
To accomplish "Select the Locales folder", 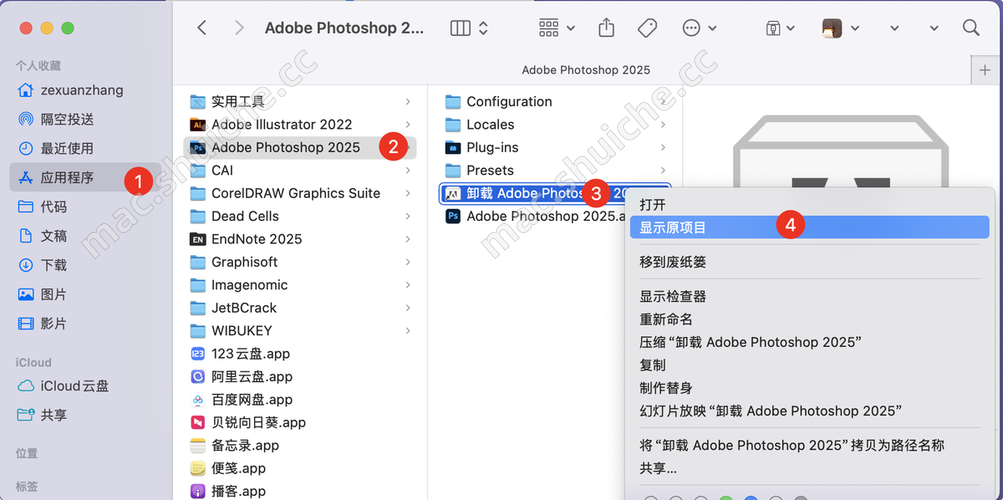I will (x=555, y=125).
